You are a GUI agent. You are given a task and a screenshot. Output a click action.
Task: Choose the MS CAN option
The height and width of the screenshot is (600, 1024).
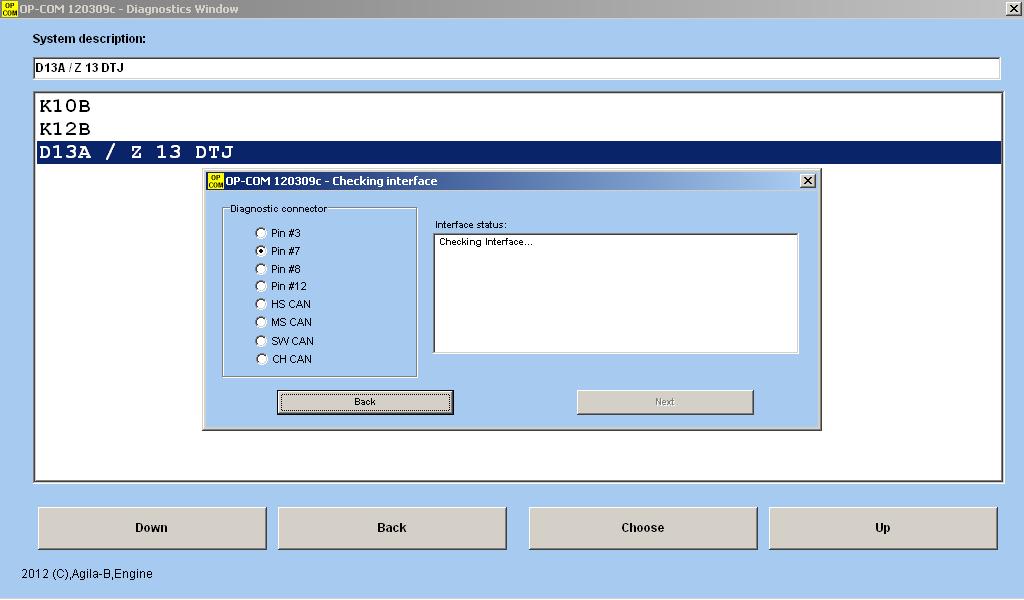(261, 322)
